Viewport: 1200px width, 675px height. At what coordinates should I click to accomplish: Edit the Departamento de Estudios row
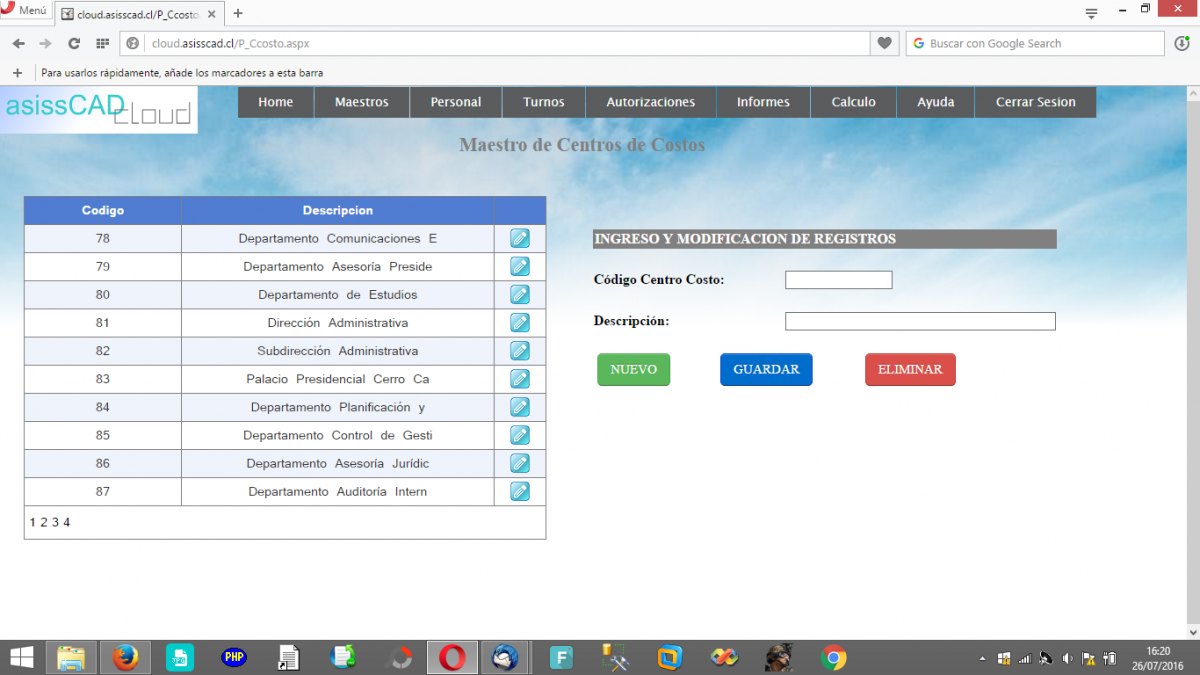point(520,294)
